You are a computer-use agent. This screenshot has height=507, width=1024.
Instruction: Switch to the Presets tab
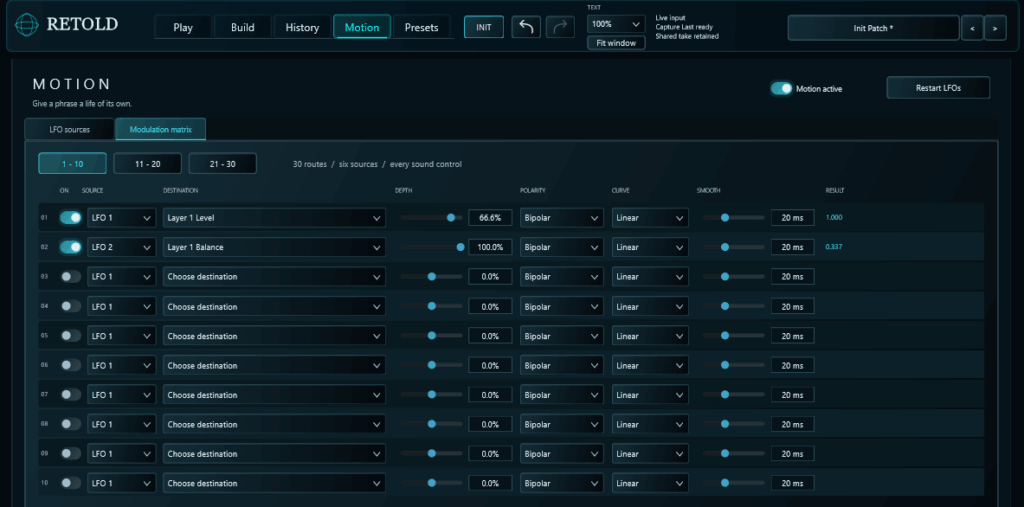click(x=422, y=27)
